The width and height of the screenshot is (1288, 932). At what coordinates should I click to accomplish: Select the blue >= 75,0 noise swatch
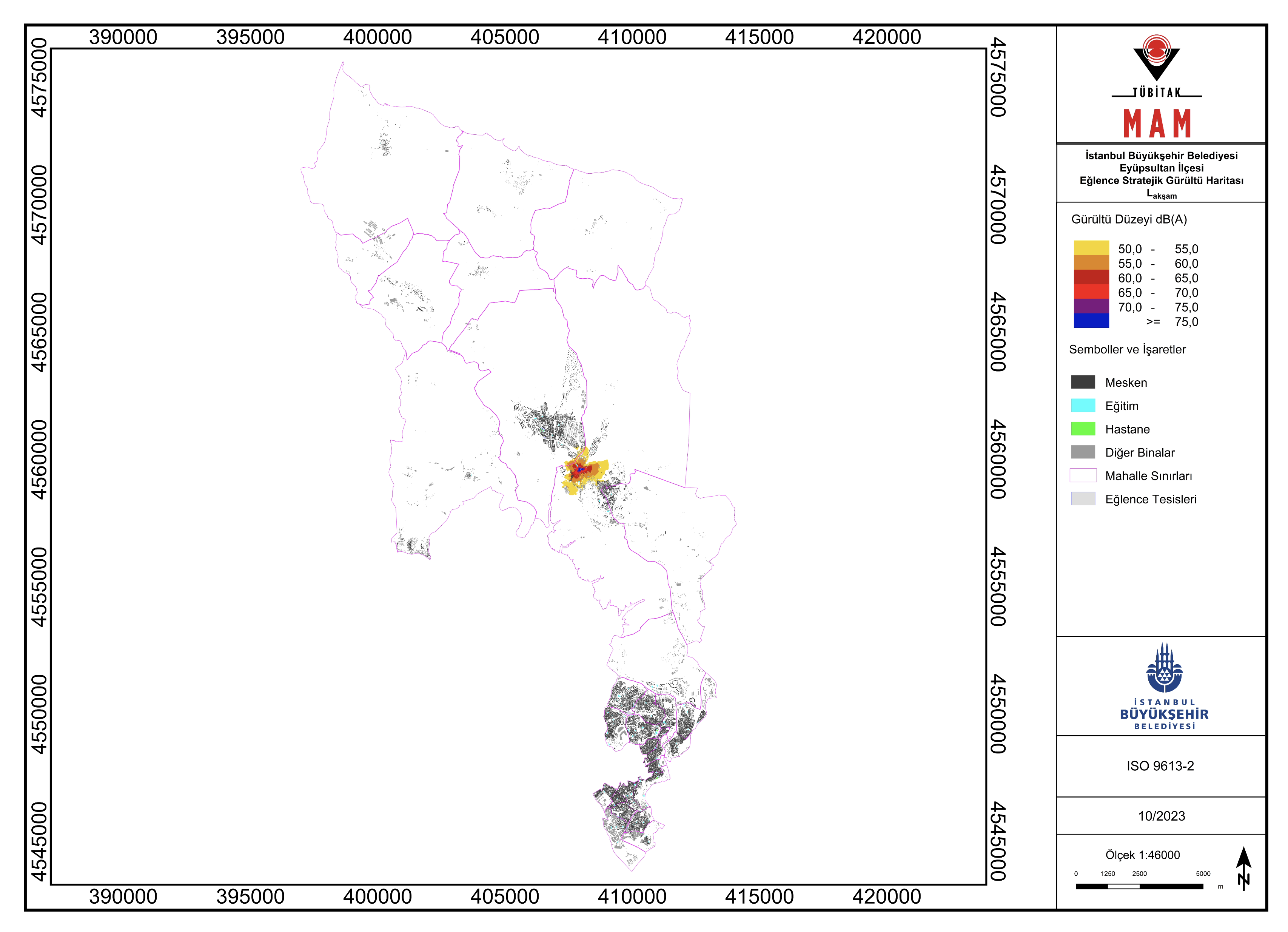[1091, 321]
